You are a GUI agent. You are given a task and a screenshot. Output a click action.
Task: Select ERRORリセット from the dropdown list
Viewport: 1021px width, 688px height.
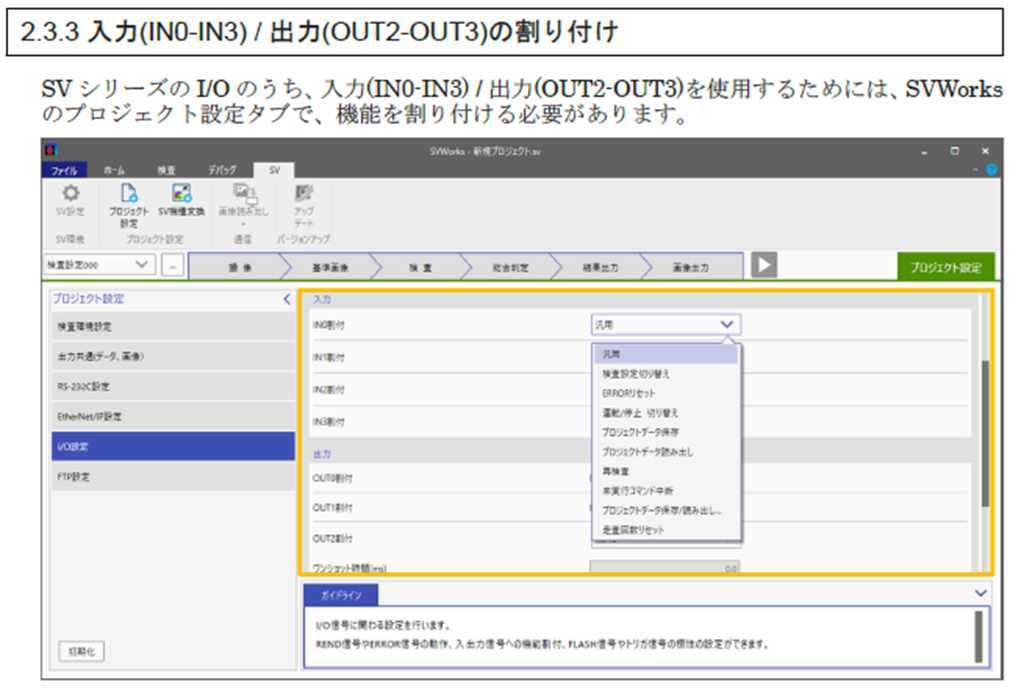click(x=629, y=393)
